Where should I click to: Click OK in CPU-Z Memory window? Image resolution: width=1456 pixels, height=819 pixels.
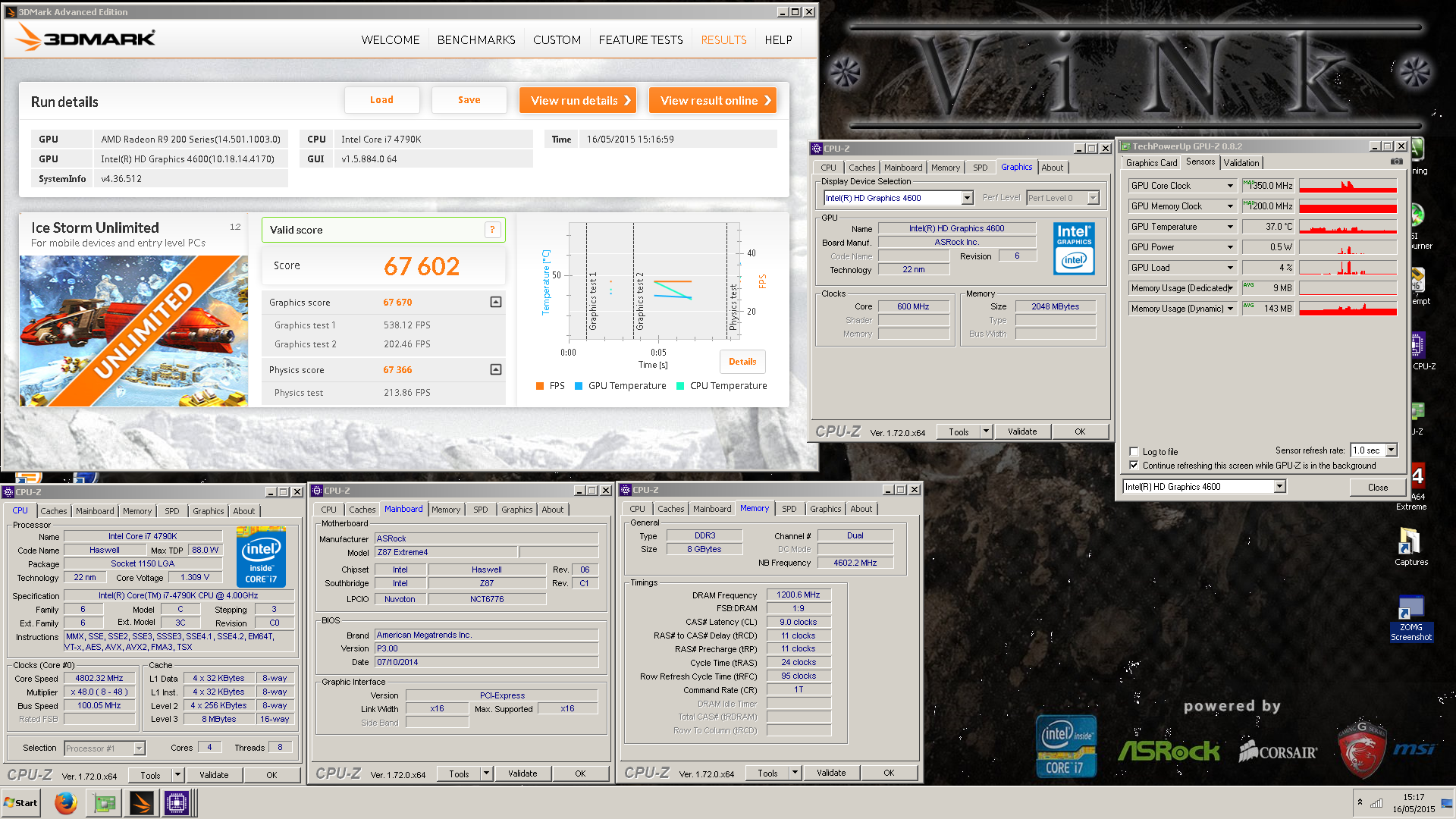click(889, 773)
